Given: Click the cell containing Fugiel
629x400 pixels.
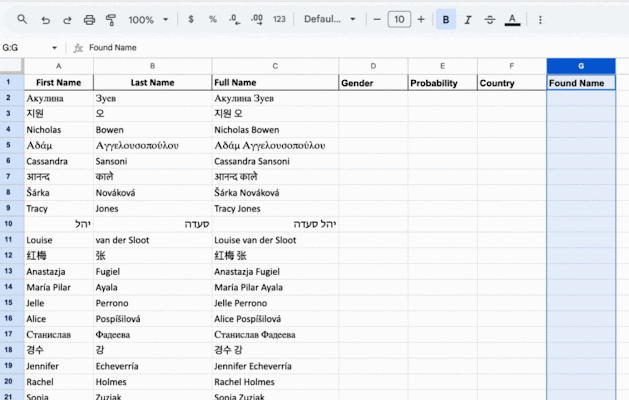Looking at the screenshot, I should tap(152, 271).
